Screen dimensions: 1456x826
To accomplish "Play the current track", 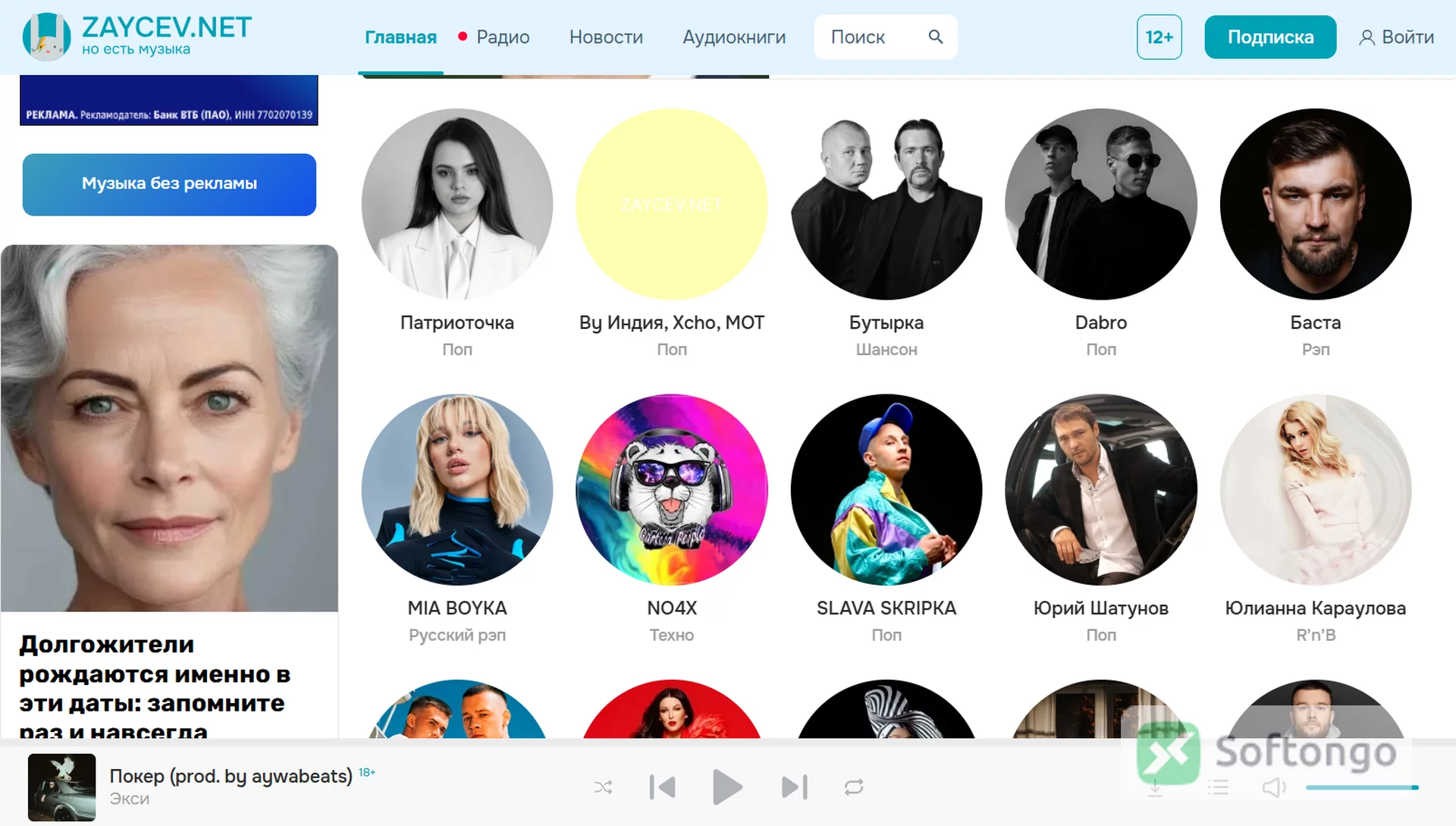I will pyautogui.click(x=727, y=787).
